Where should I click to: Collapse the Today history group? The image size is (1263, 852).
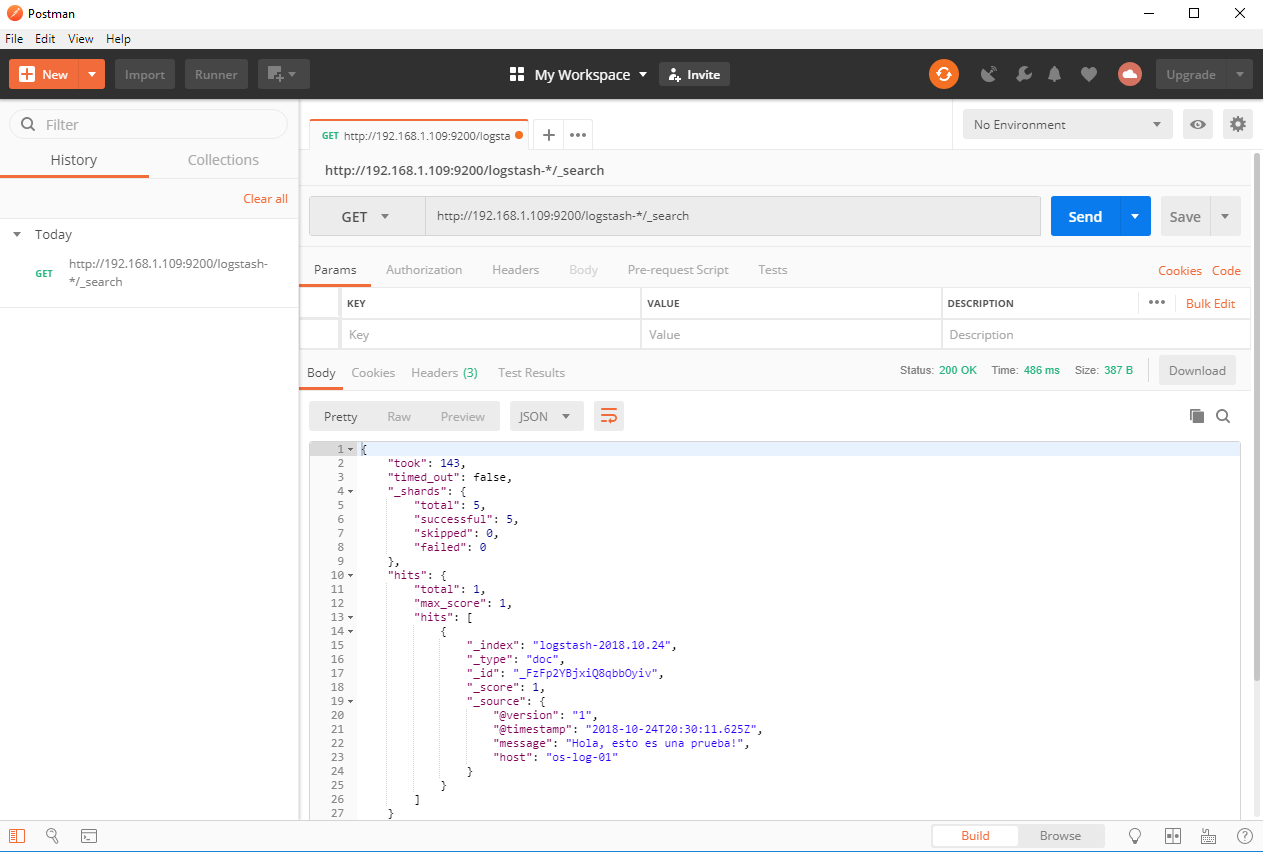click(x=17, y=234)
